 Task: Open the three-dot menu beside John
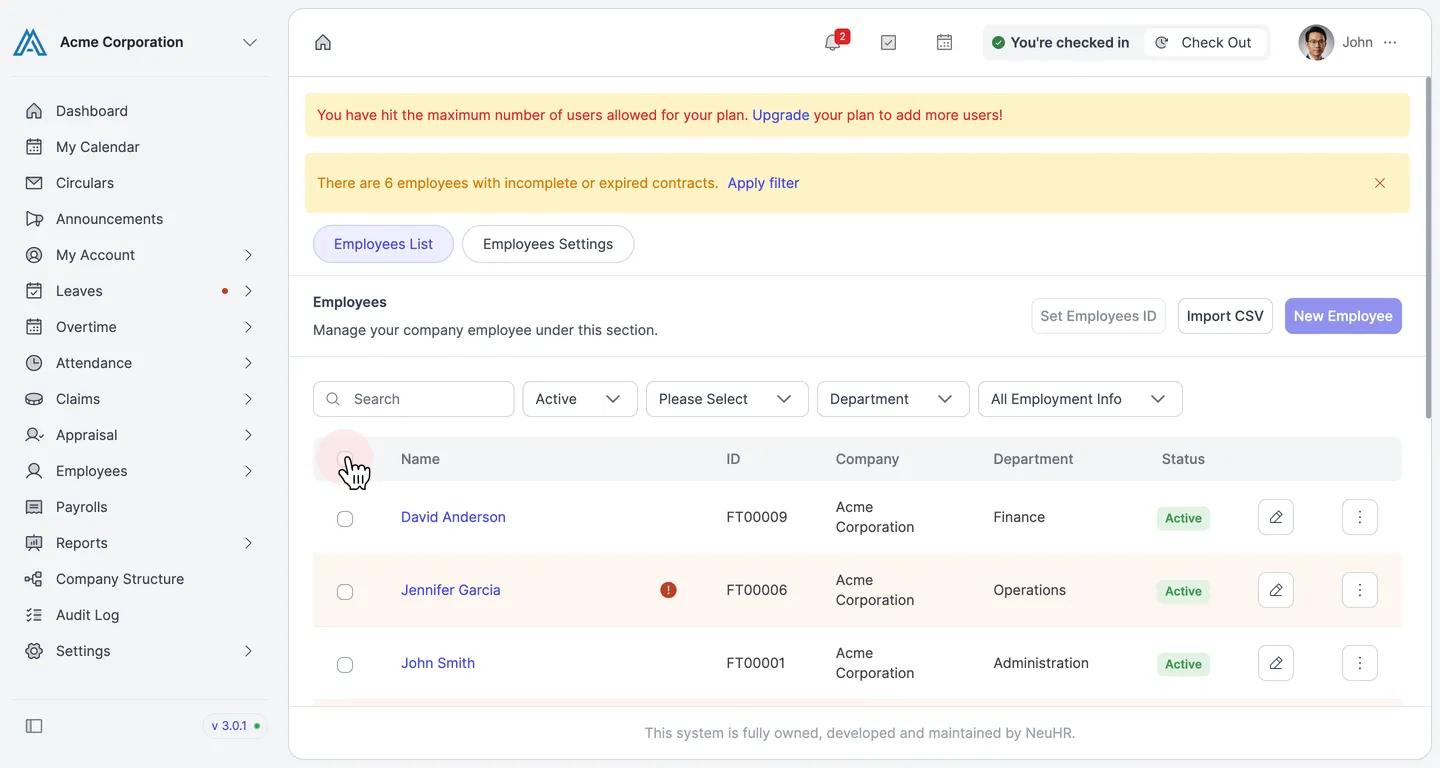tap(1390, 42)
